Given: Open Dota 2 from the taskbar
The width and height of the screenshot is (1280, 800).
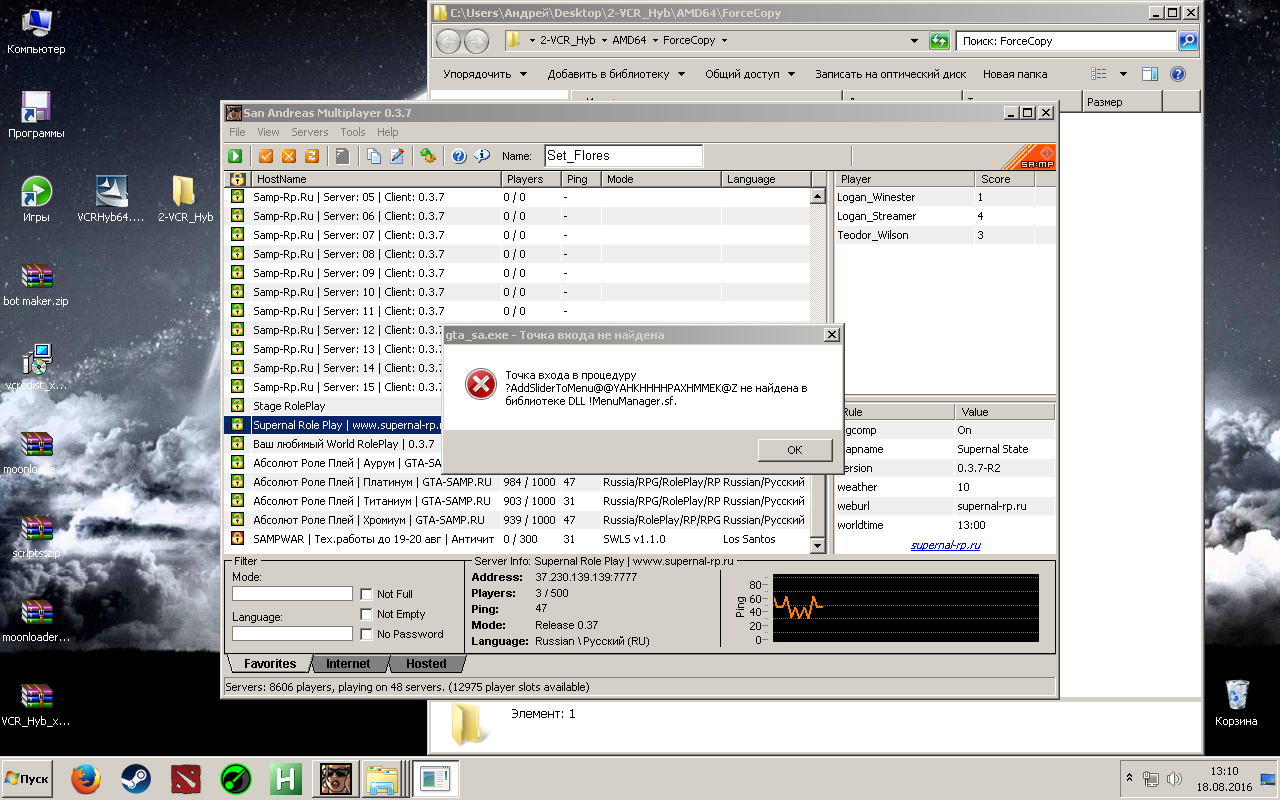Looking at the screenshot, I should click(x=185, y=779).
